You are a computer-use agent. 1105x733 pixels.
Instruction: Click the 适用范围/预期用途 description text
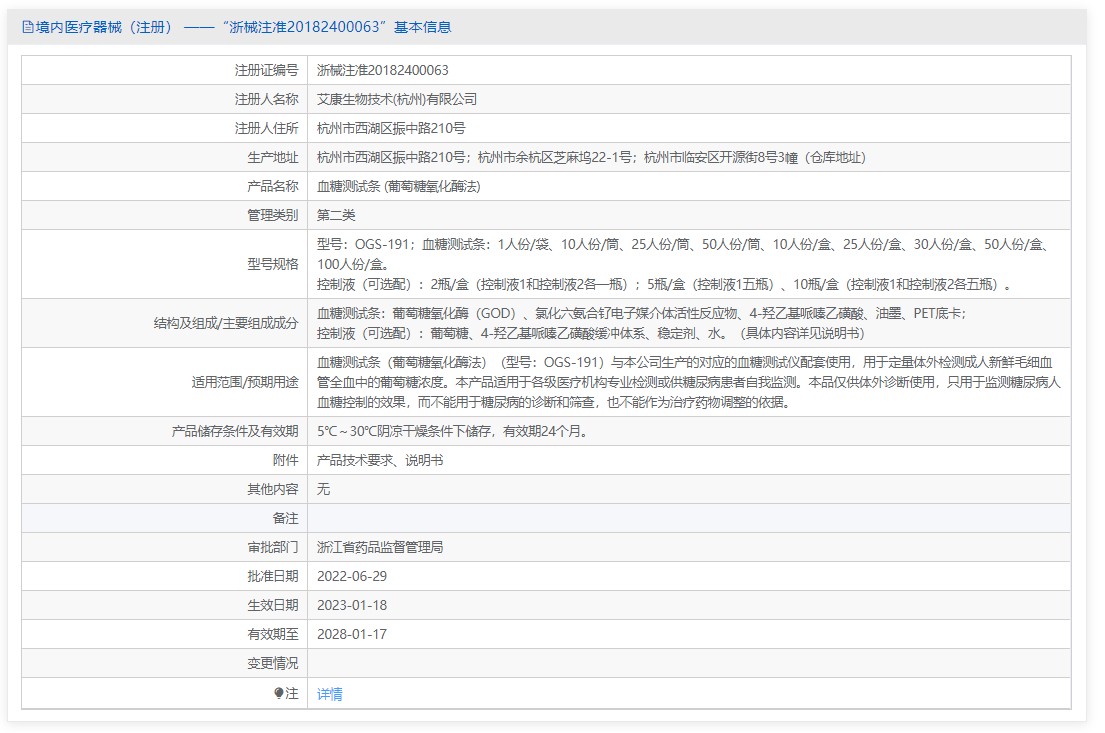tap(688, 383)
